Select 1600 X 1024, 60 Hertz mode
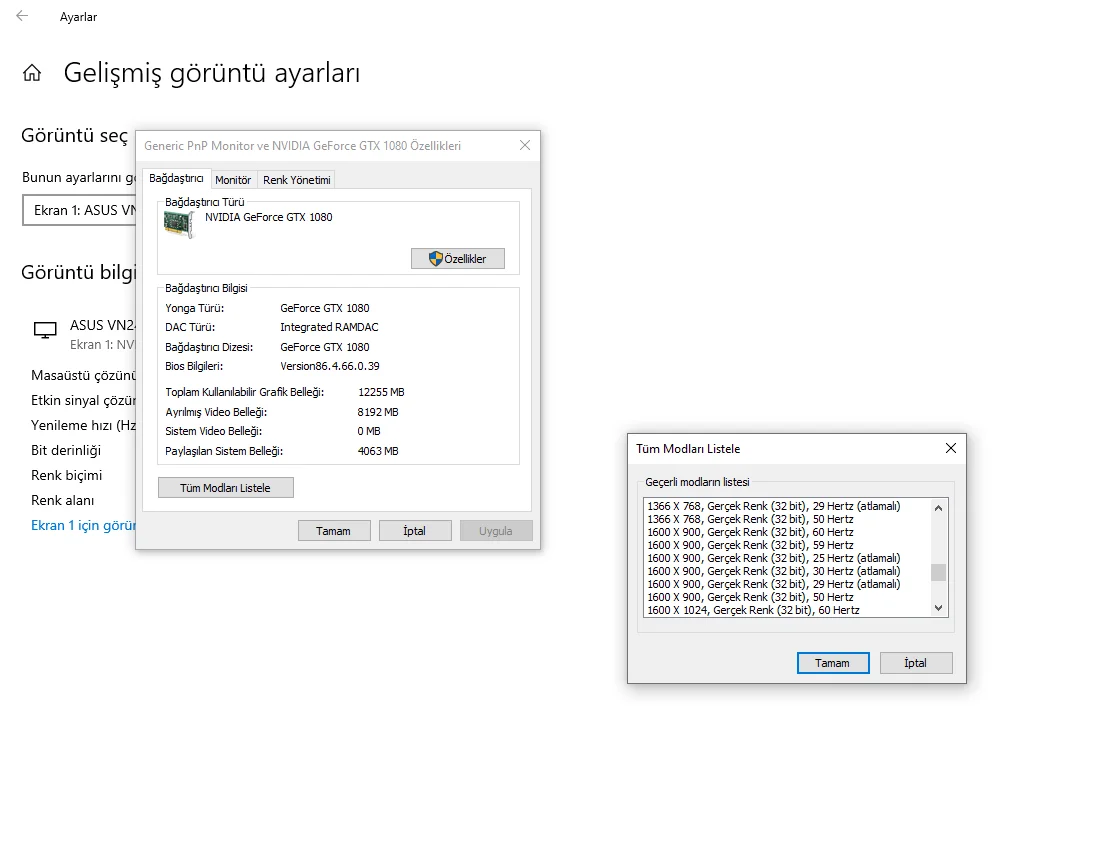1116x849 pixels. coord(753,610)
